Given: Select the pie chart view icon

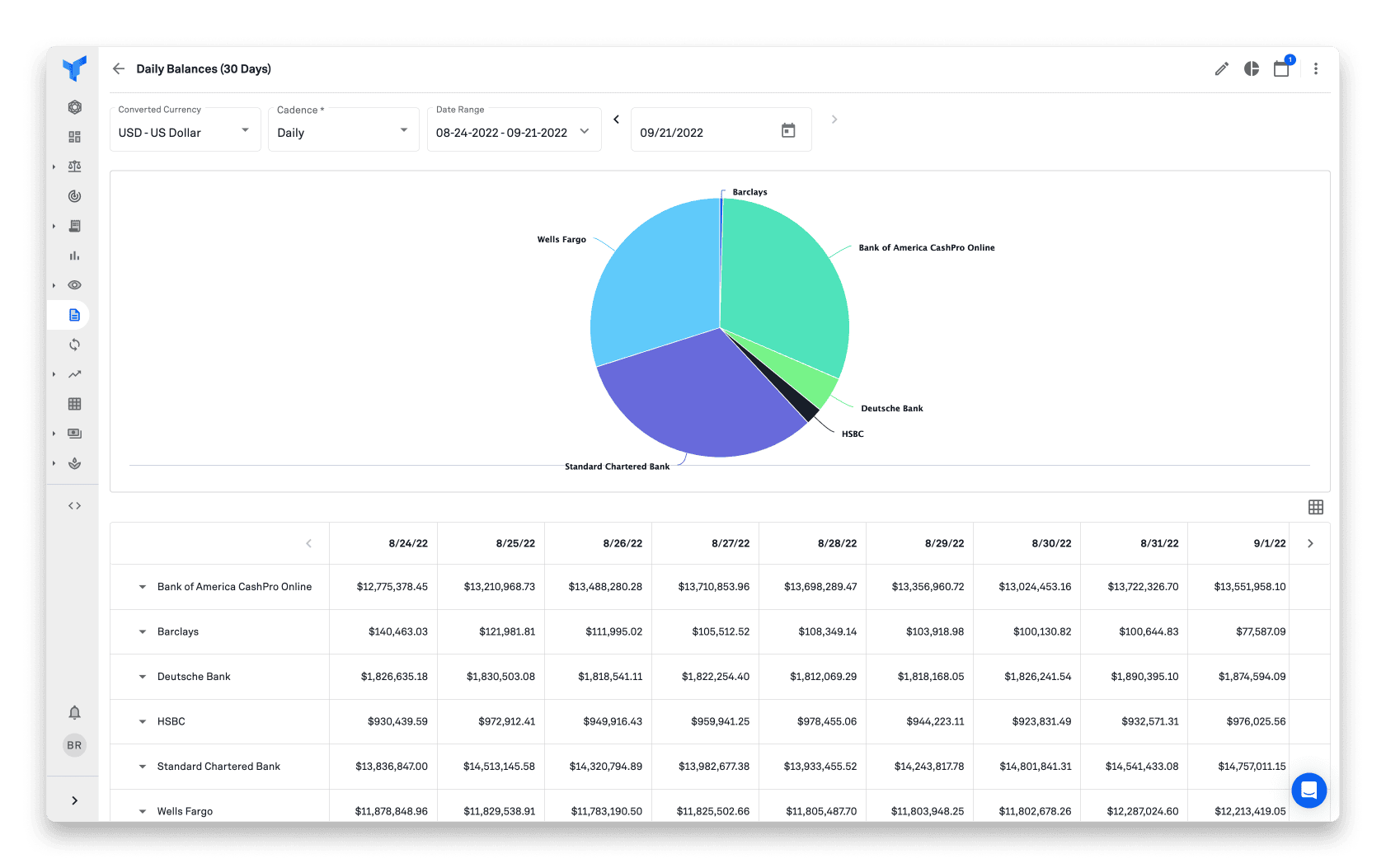Looking at the screenshot, I should coord(1251,68).
